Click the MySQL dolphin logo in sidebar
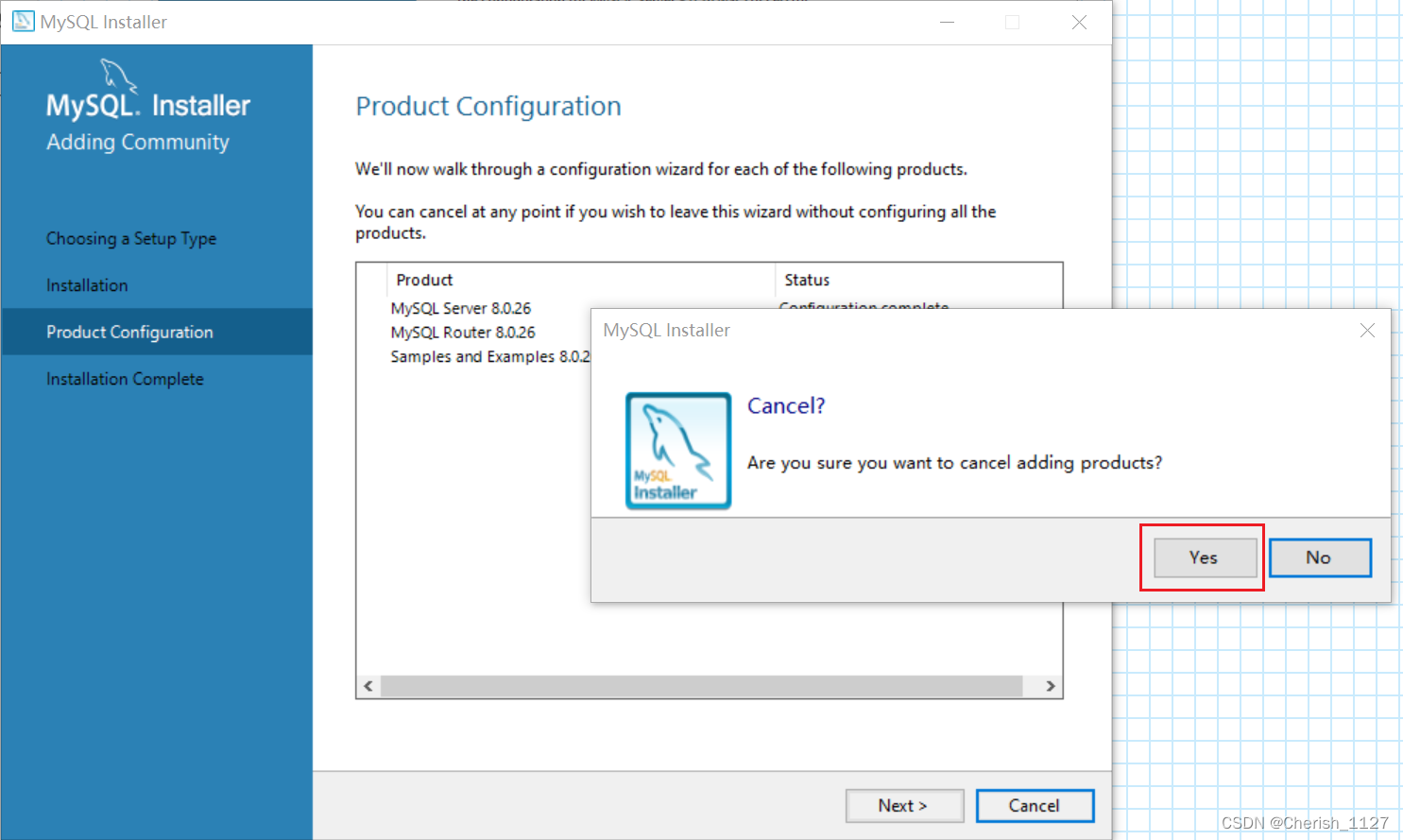Viewport: 1403px width, 840px height. [119, 76]
